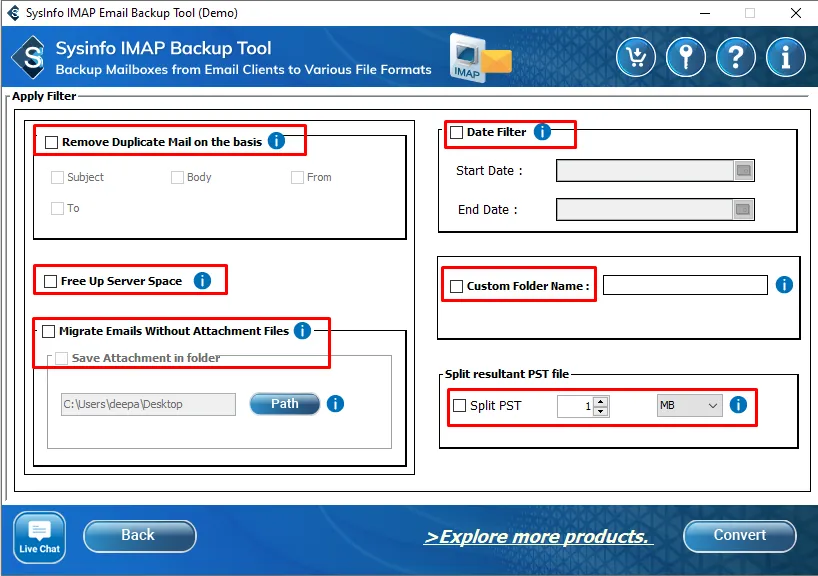Open the MB size unit dropdown

(690, 405)
